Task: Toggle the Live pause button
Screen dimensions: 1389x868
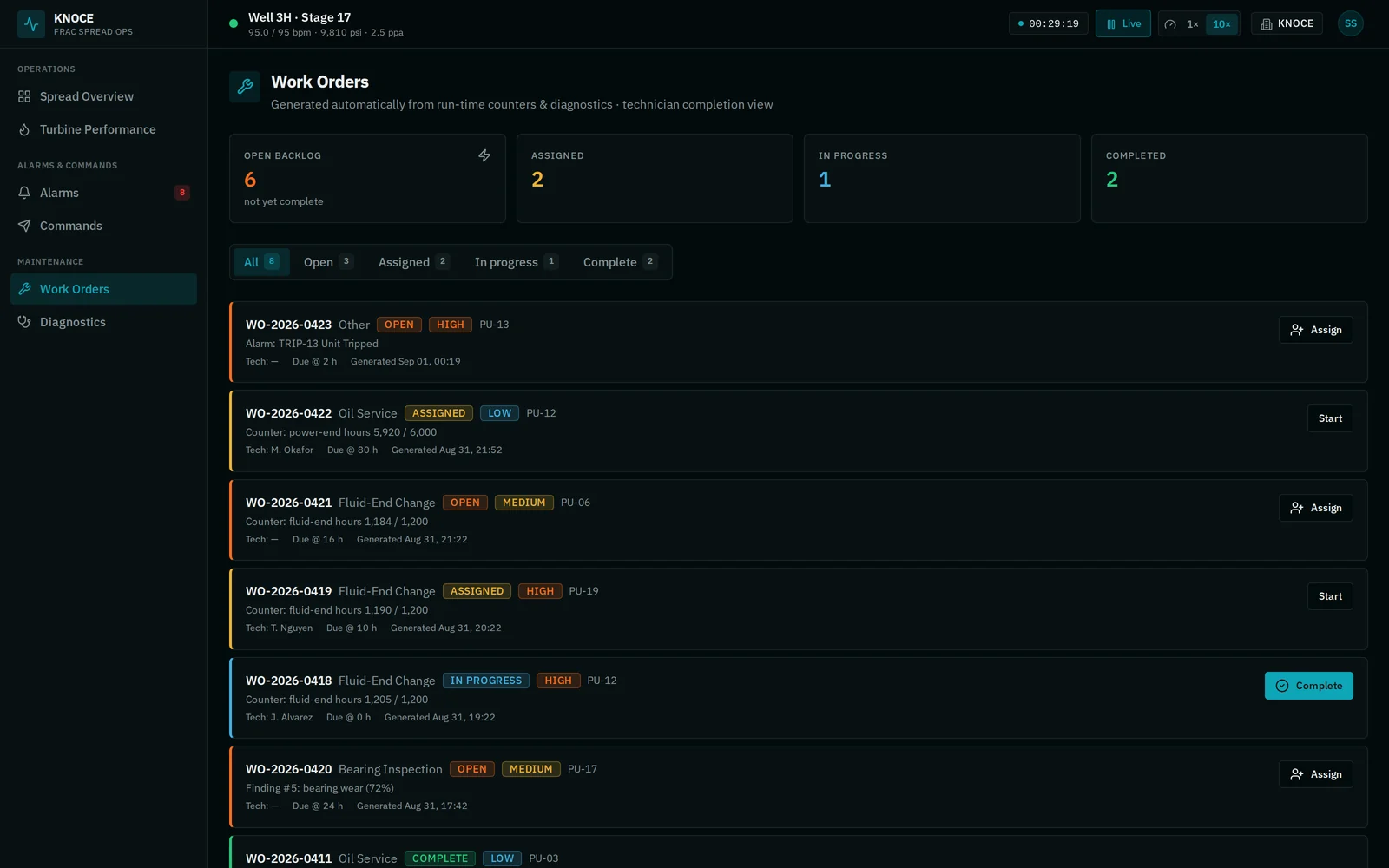Action: click(1123, 23)
